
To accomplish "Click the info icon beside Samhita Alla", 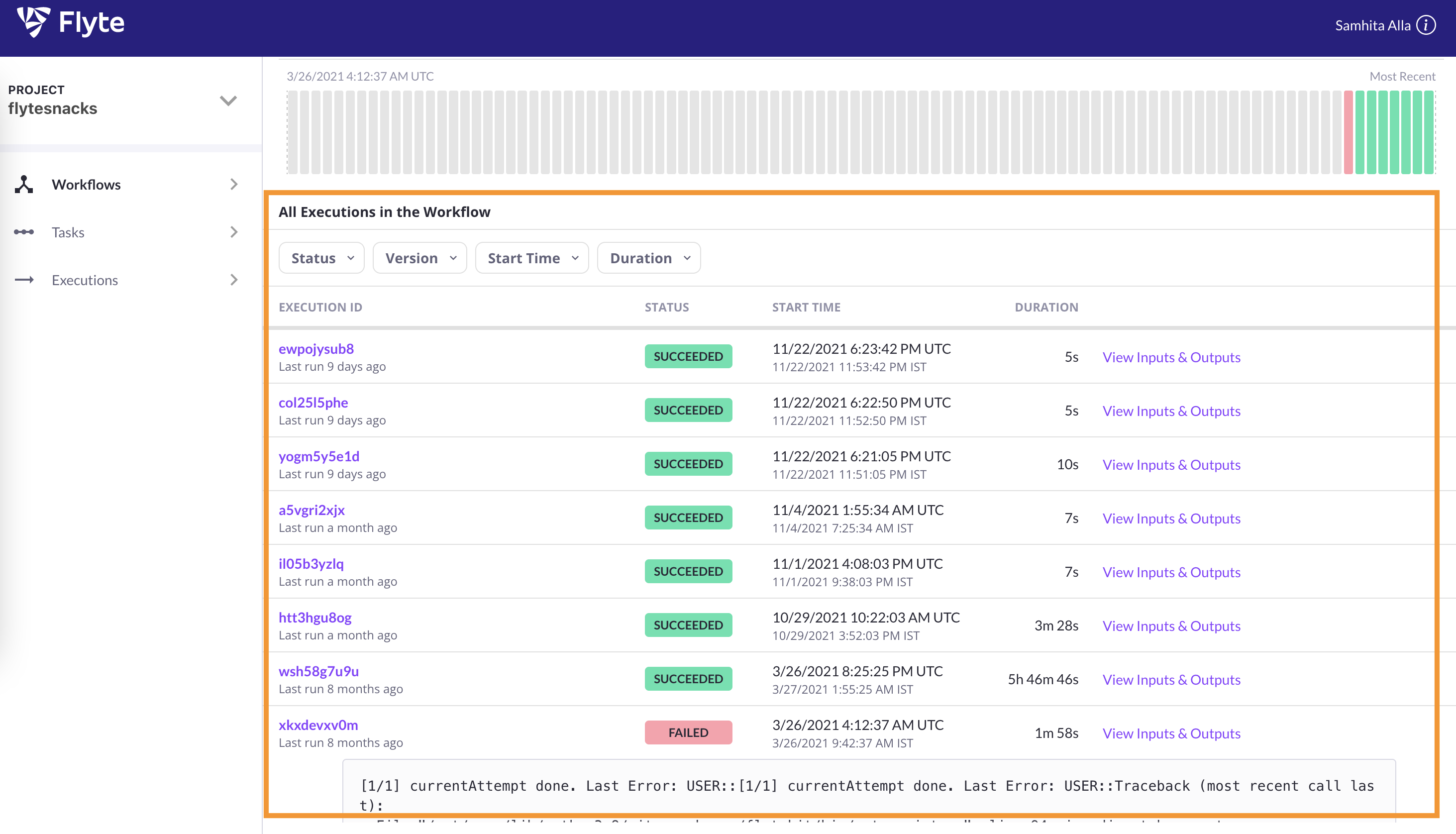I will point(1426,25).
